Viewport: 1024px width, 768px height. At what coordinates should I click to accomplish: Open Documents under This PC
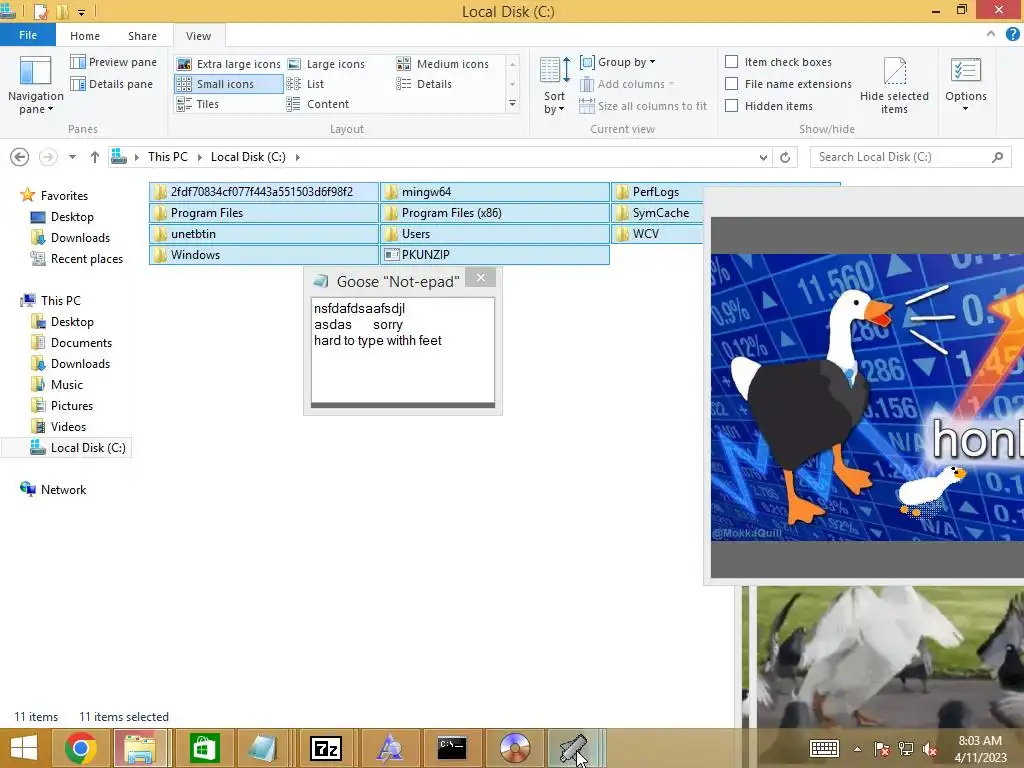(72, 343)
